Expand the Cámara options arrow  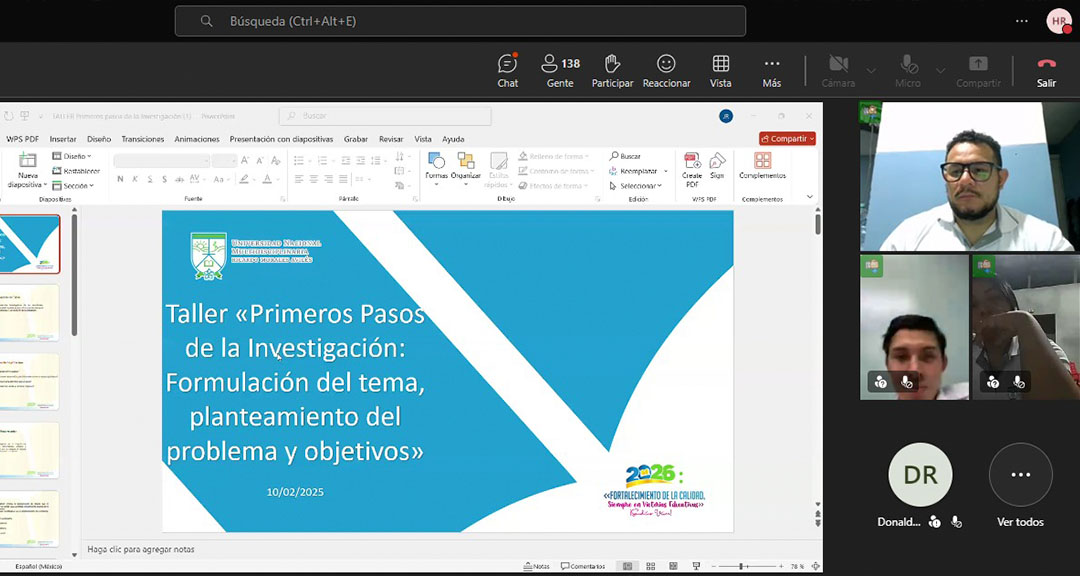(x=871, y=70)
